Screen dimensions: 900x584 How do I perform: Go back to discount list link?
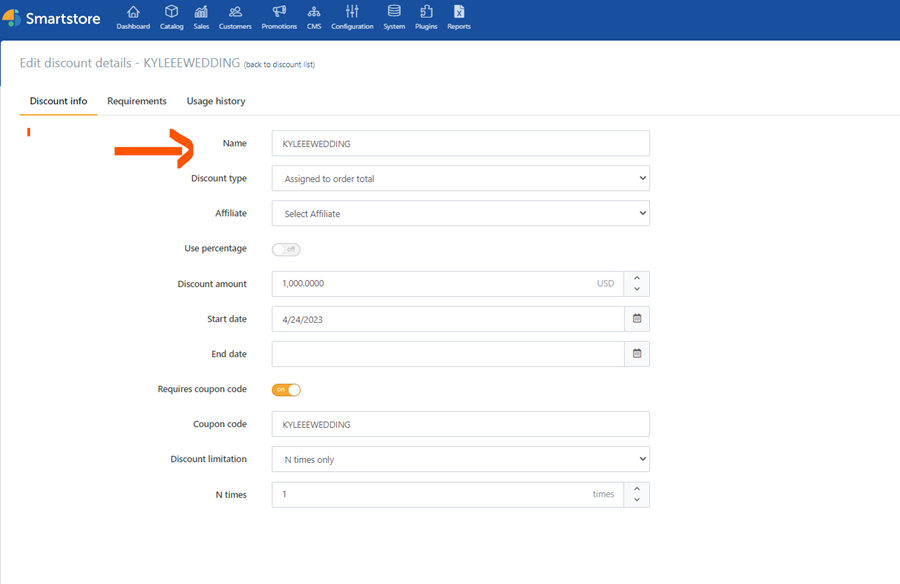click(x=280, y=64)
